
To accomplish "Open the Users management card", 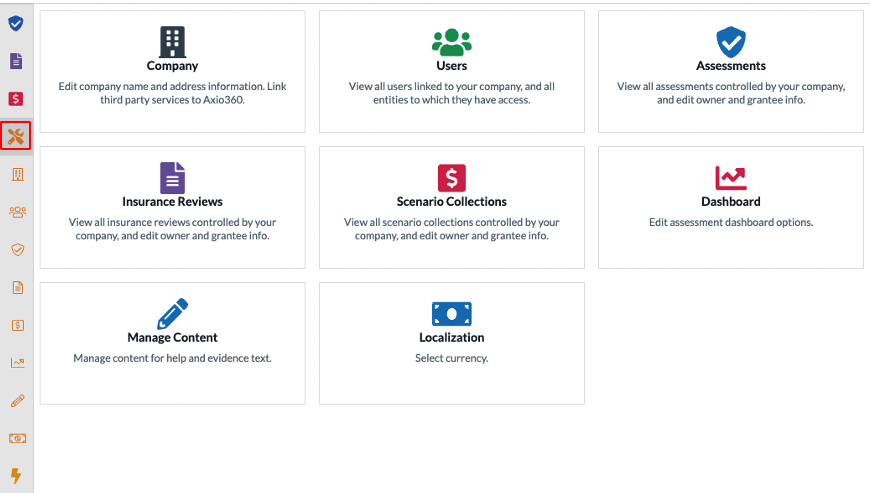I will [x=452, y=72].
